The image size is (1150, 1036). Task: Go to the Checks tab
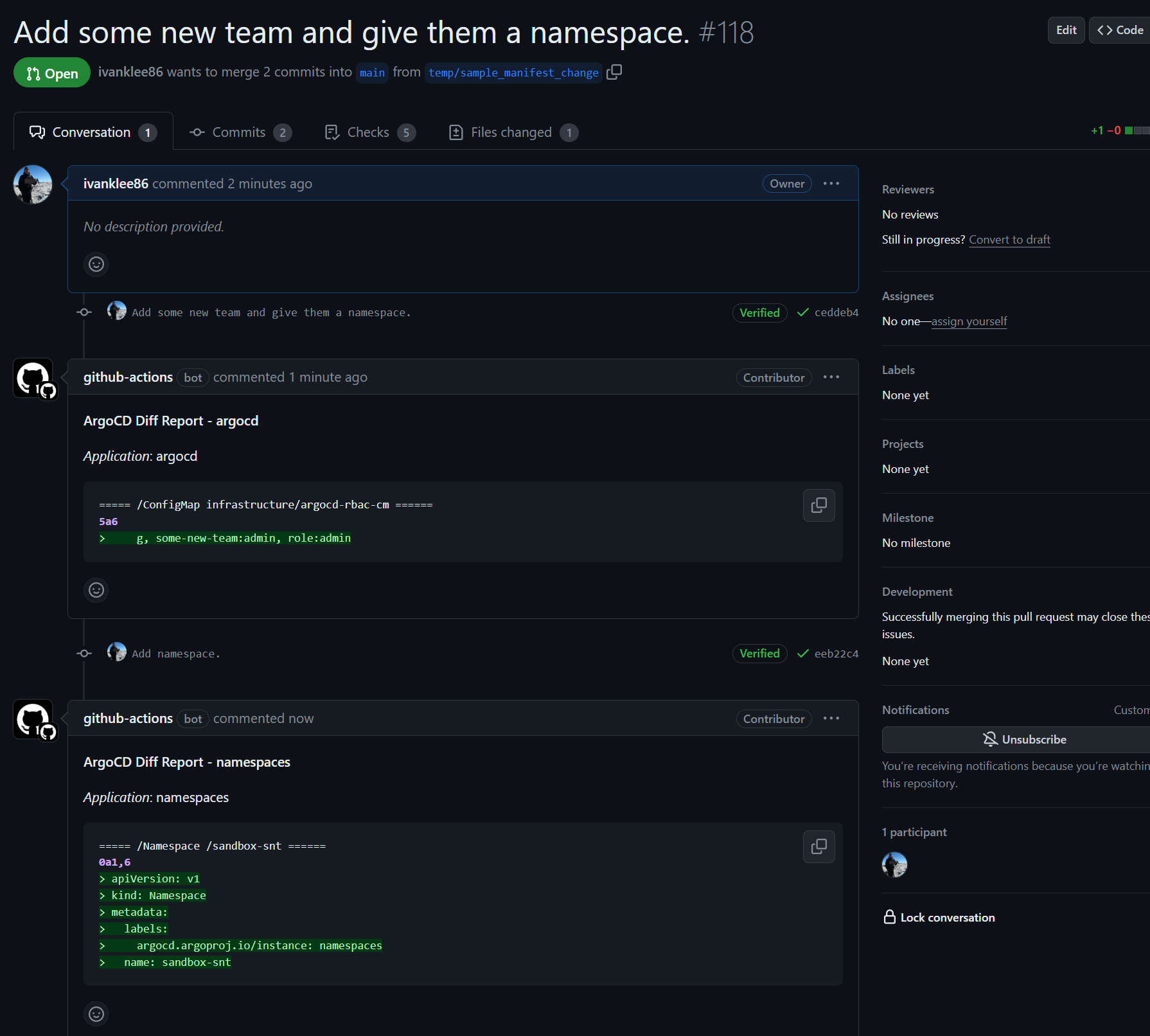(x=369, y=132)
